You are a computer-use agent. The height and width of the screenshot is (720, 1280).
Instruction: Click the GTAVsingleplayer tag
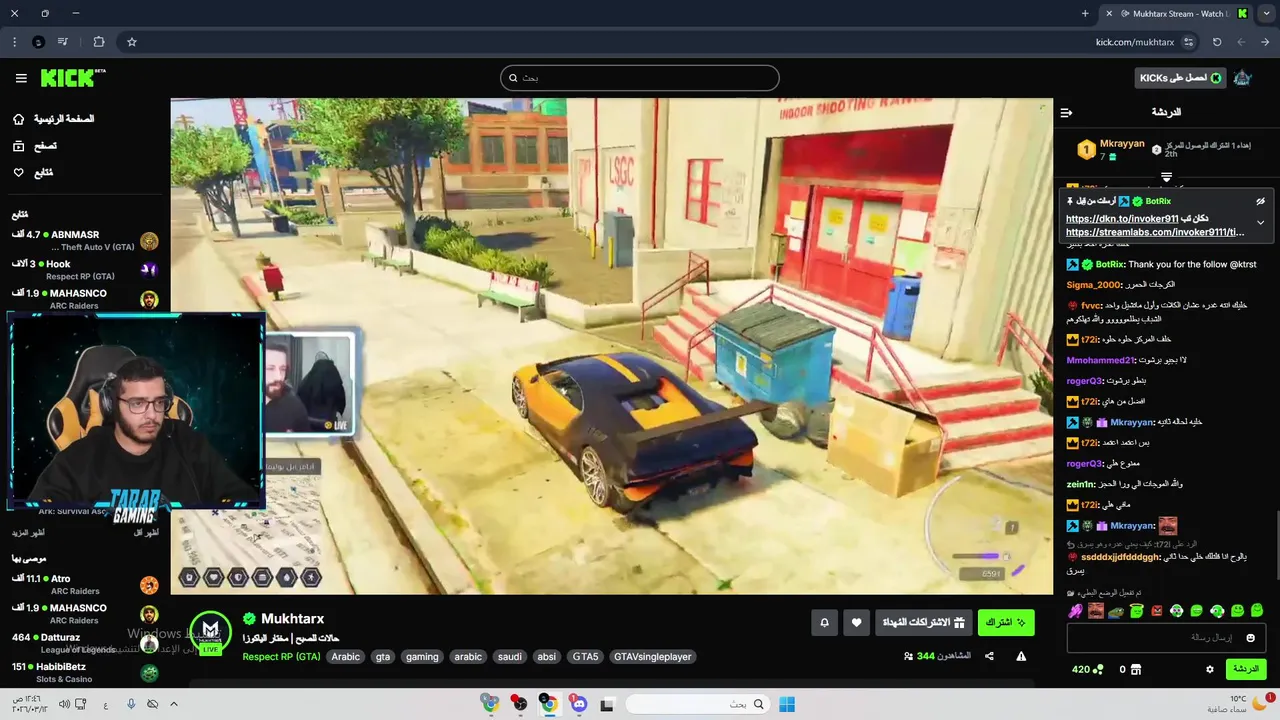[652, 657]
